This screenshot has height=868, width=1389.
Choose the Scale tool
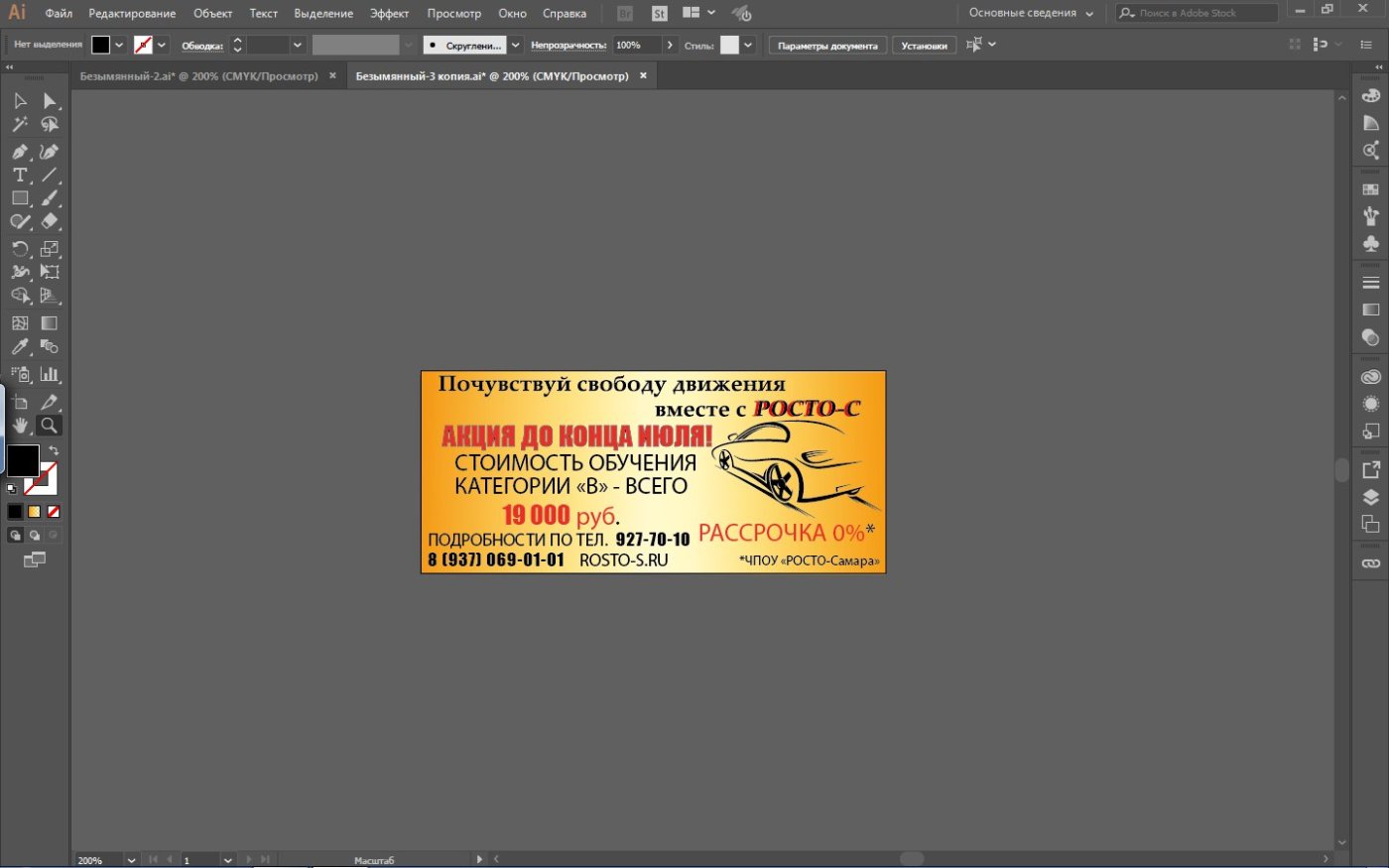[x=50, y=249]
